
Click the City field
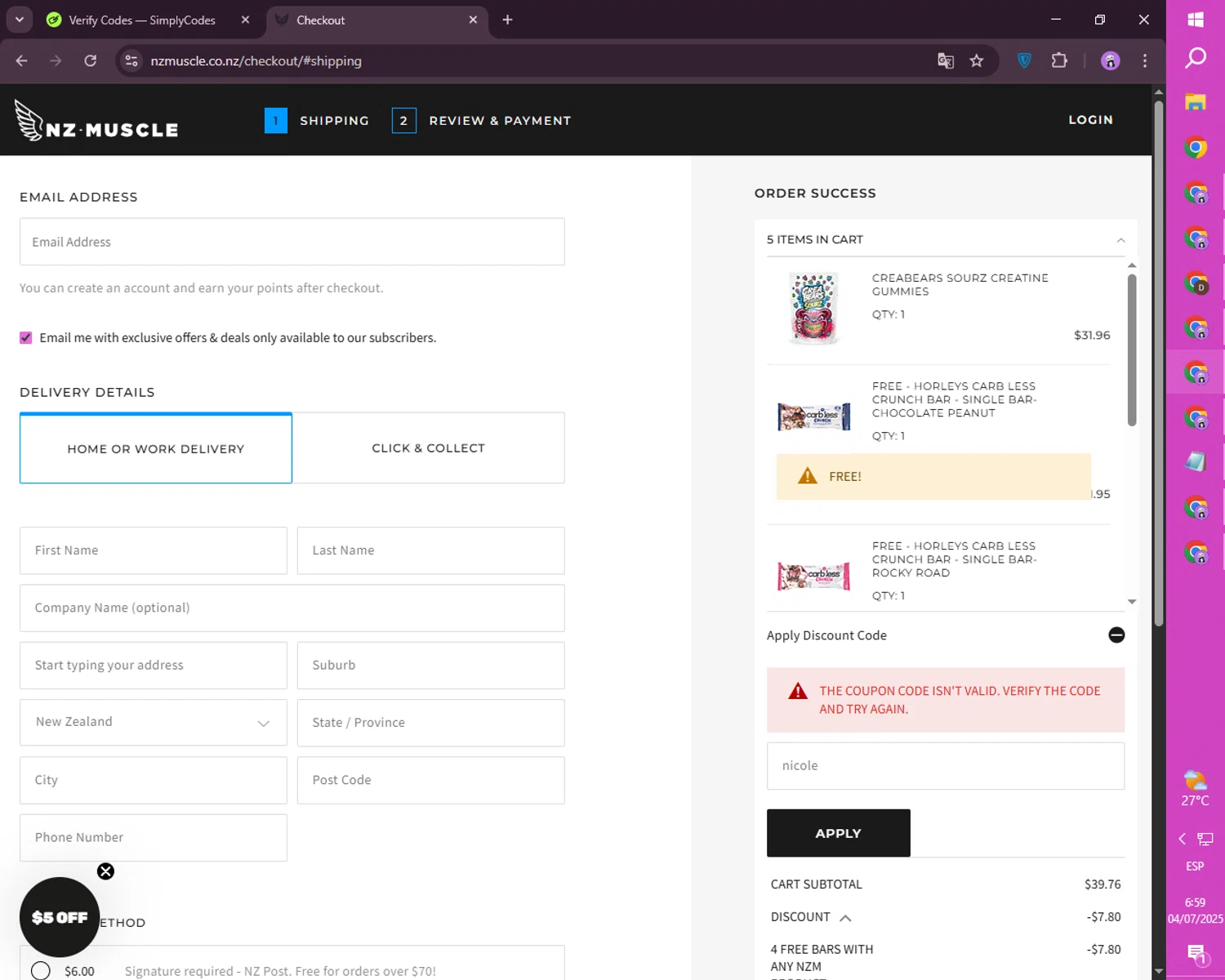tap(154, 780)
